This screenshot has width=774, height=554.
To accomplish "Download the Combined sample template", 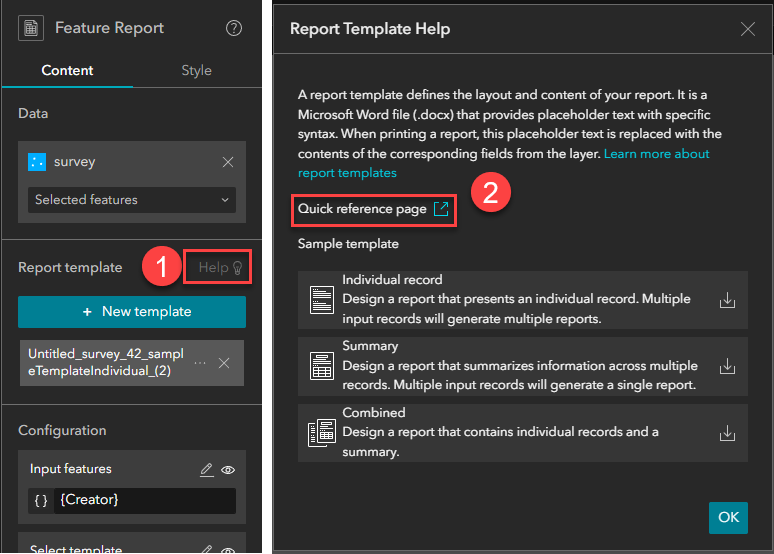I will point(727,433).
